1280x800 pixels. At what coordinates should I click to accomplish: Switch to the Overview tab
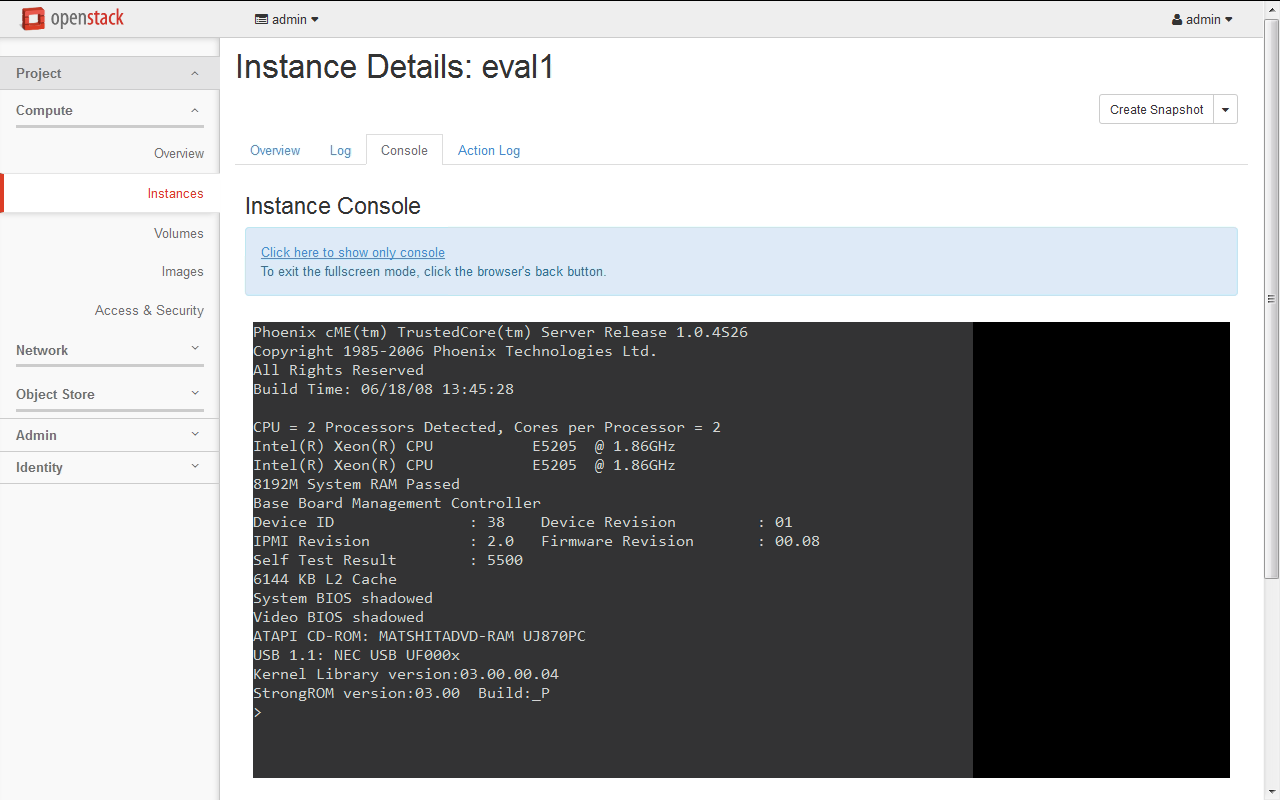click(275, 150)
